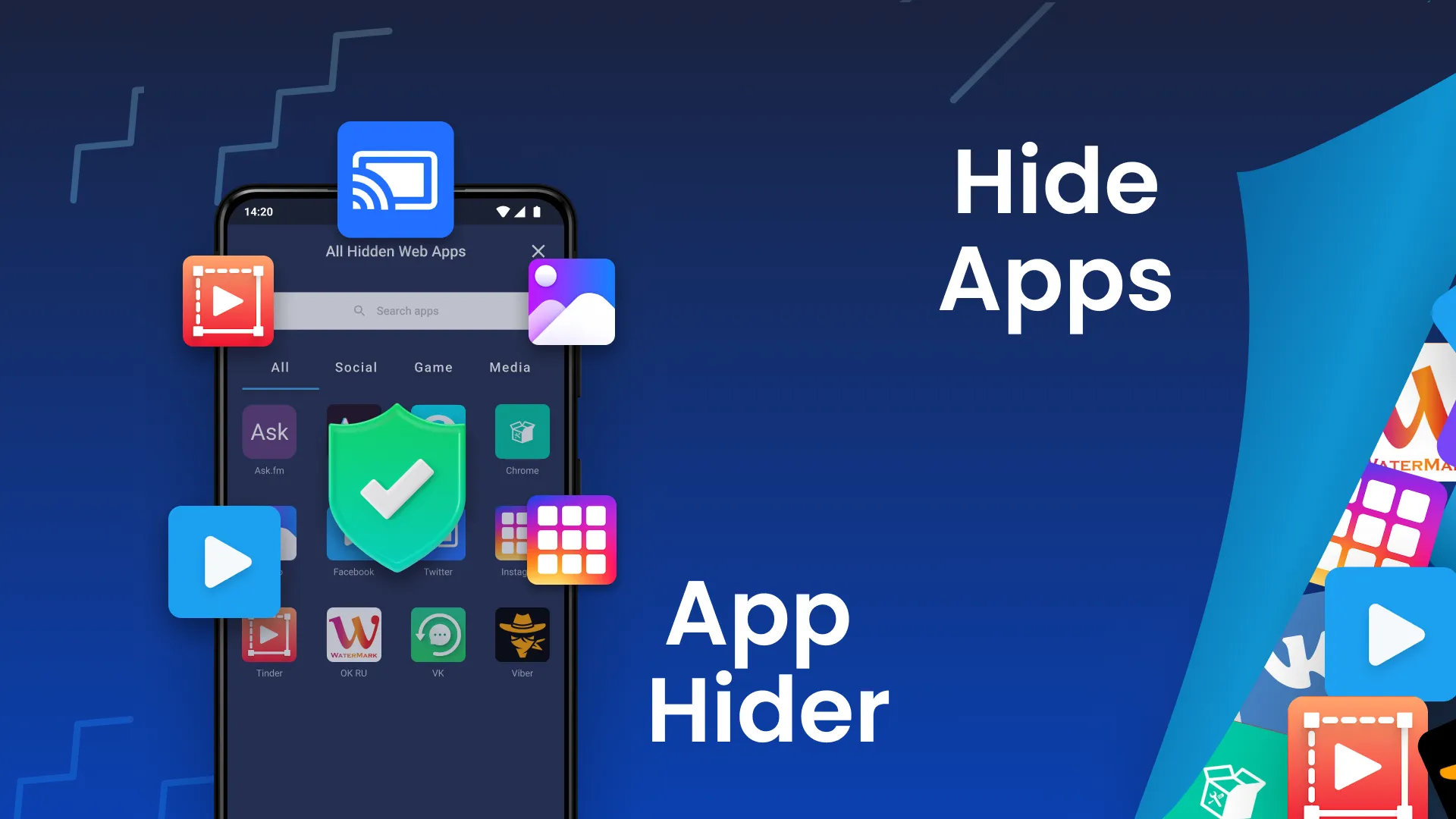Viewport: 1456px width, 819px height.
Task: Expand the Game category filter
Action: (433, 367)
